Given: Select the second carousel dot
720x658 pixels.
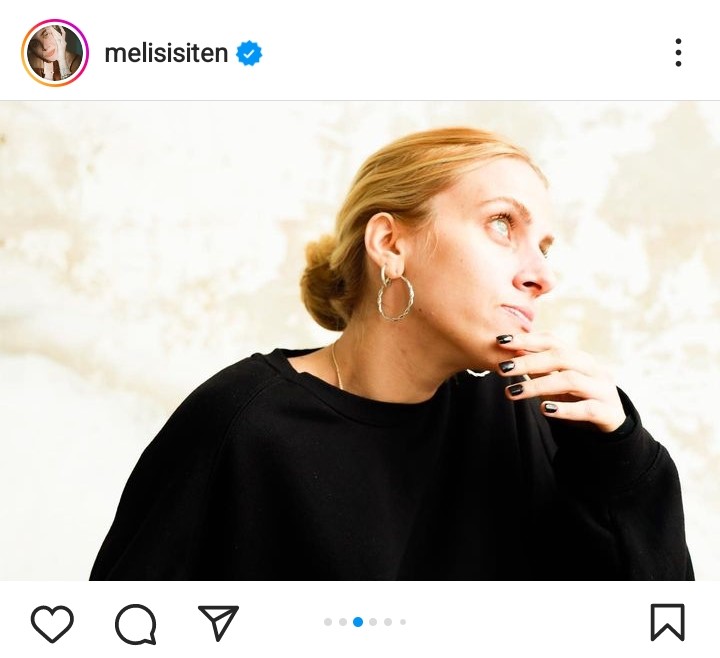Looking at the screenshot, I should pyautogui.click(x=343, y=622).
